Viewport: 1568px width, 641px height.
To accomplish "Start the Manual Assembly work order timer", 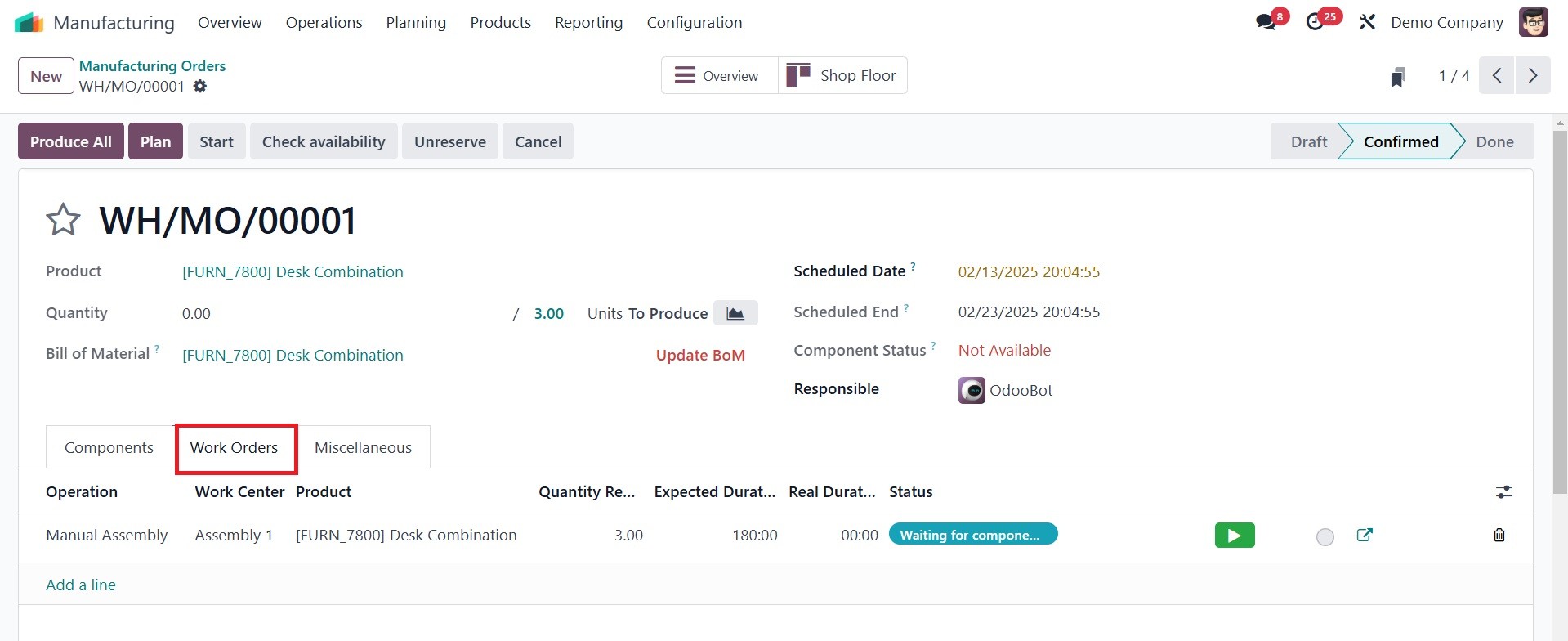I will tap(1235, 536).
